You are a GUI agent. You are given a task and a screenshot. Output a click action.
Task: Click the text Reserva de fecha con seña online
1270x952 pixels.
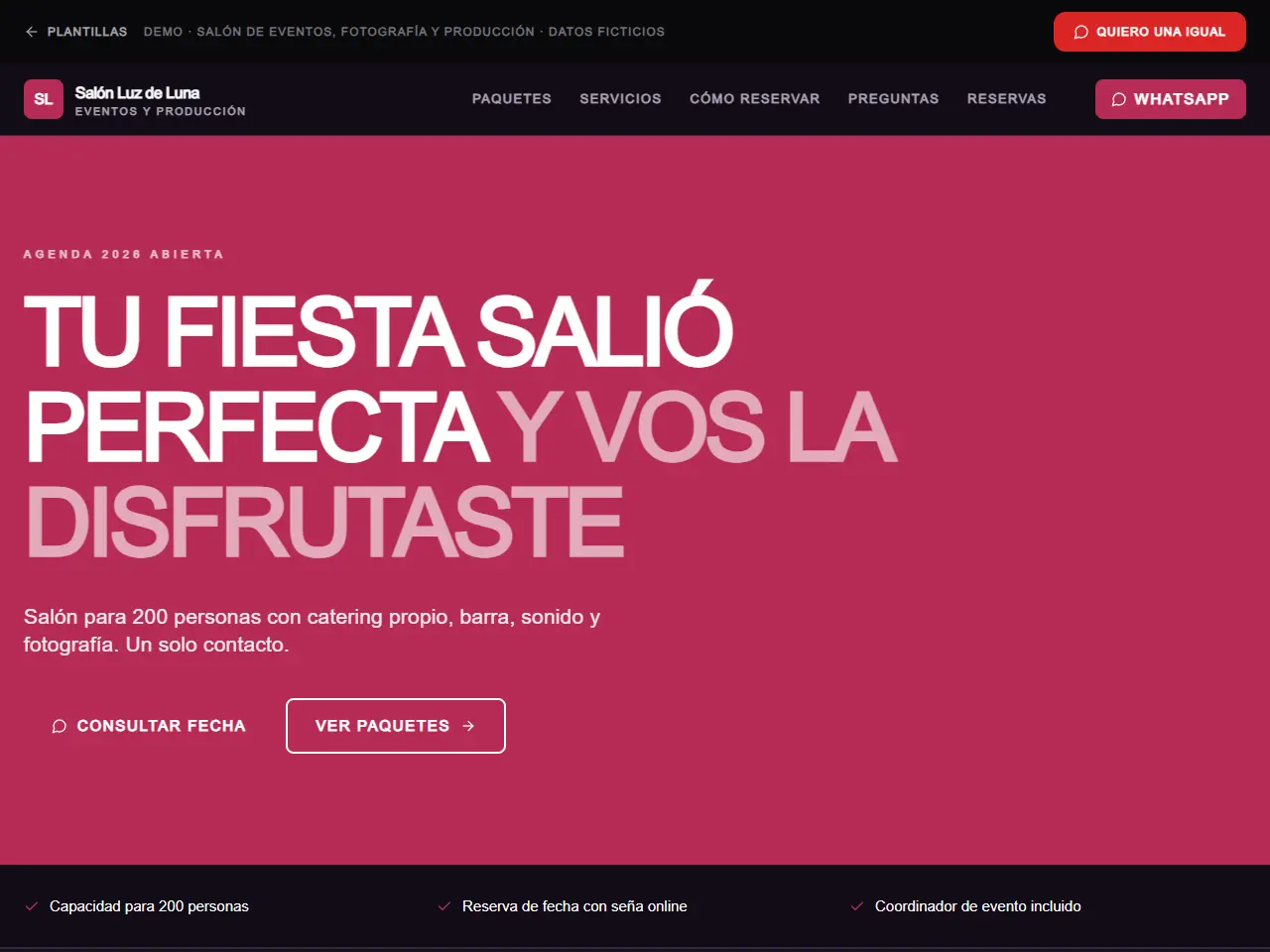[574, 906]
